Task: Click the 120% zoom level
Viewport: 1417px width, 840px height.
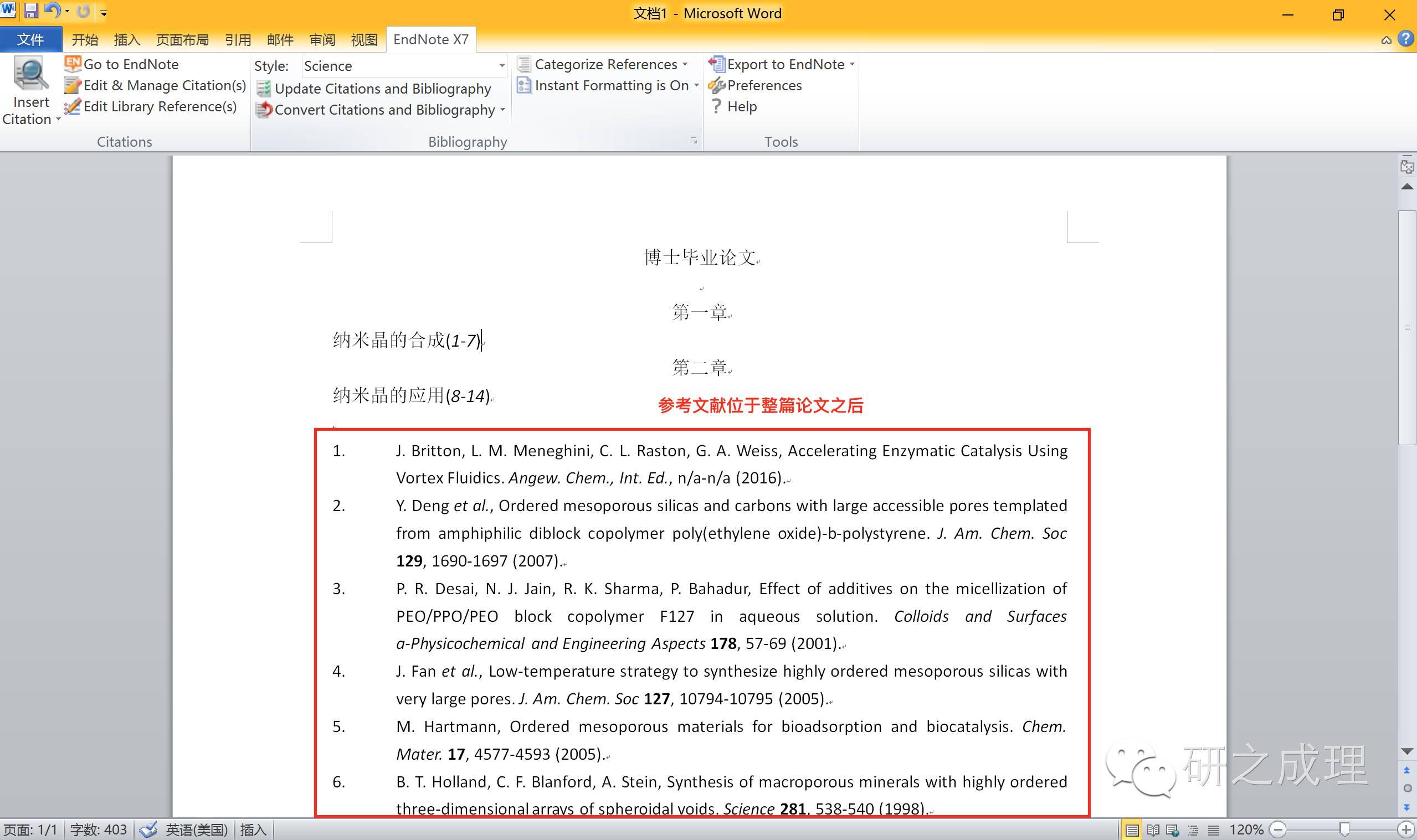Action: (1246, 831)
